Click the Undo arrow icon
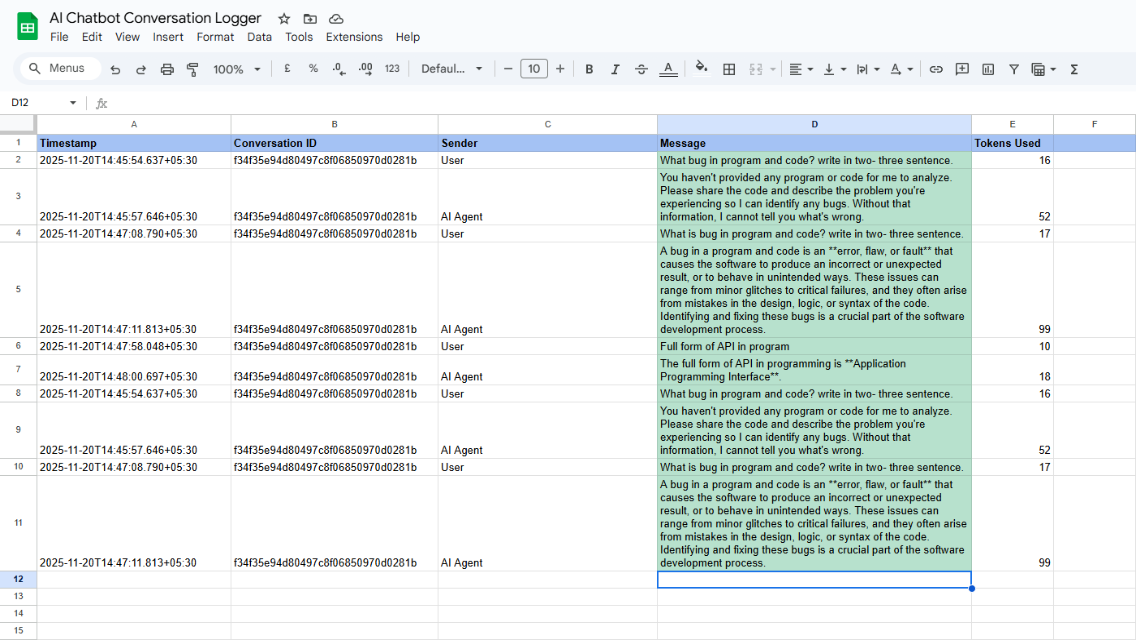The height and width of the screenshot is (640, 1136). 115,69
